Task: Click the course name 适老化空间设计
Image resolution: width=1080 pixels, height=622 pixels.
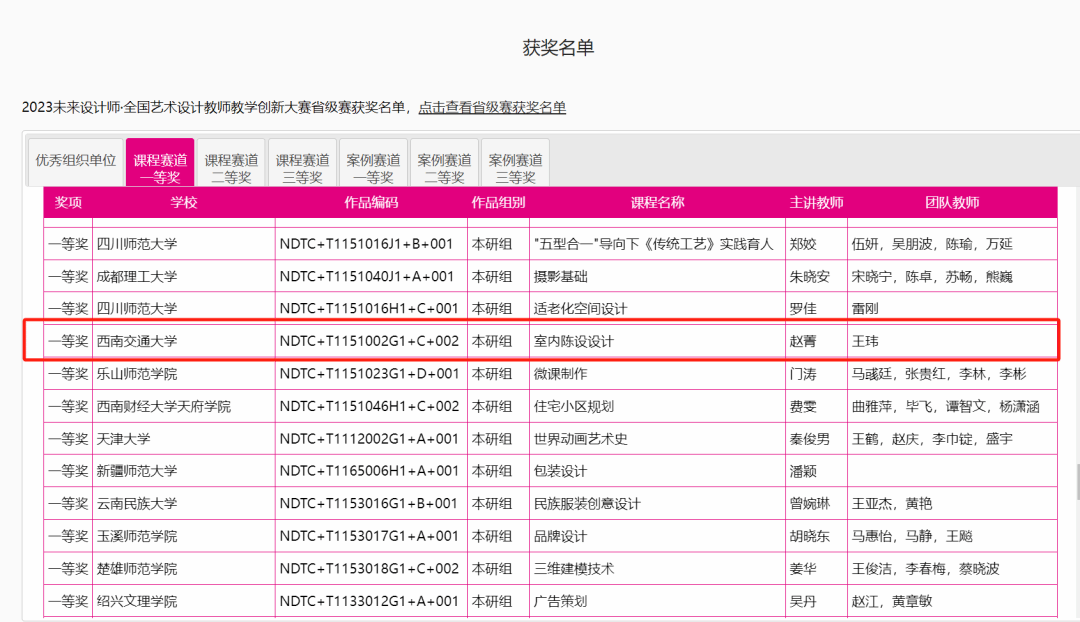Action: [x=581, y=309]
